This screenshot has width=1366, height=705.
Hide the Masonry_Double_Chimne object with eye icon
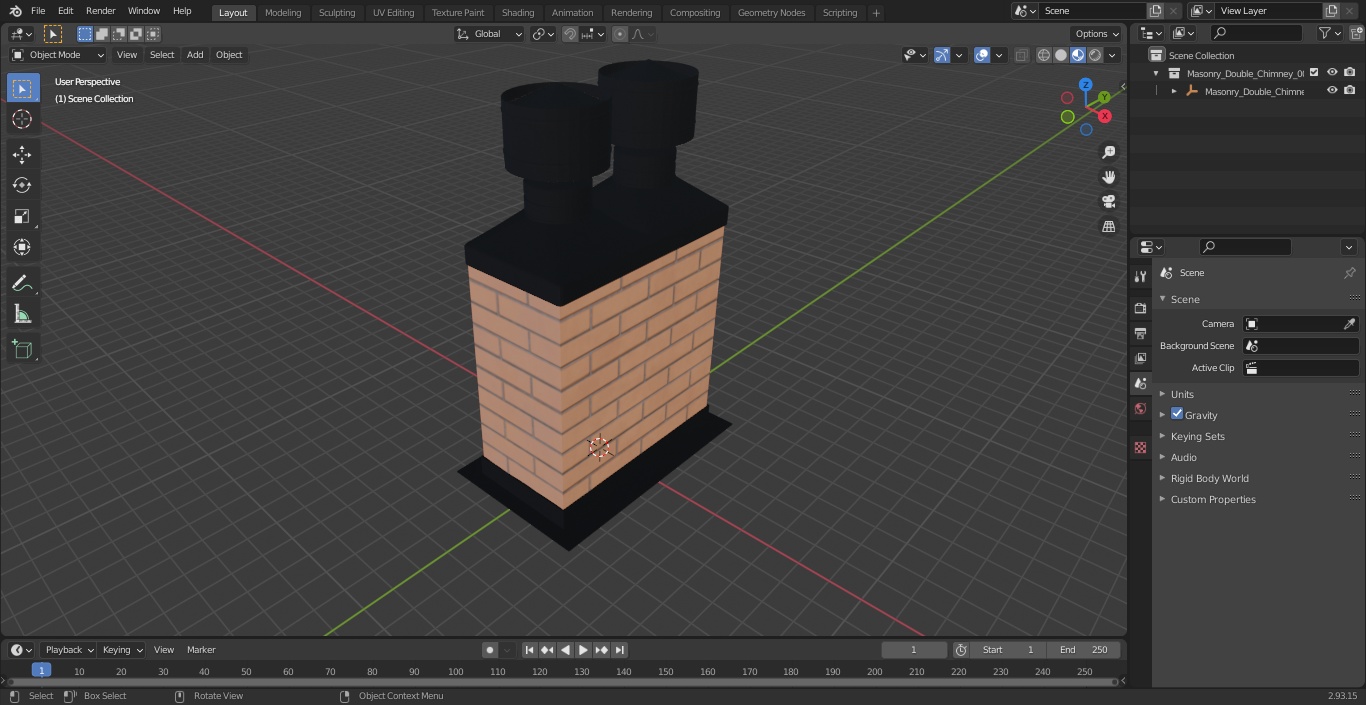click(1331, 91)
